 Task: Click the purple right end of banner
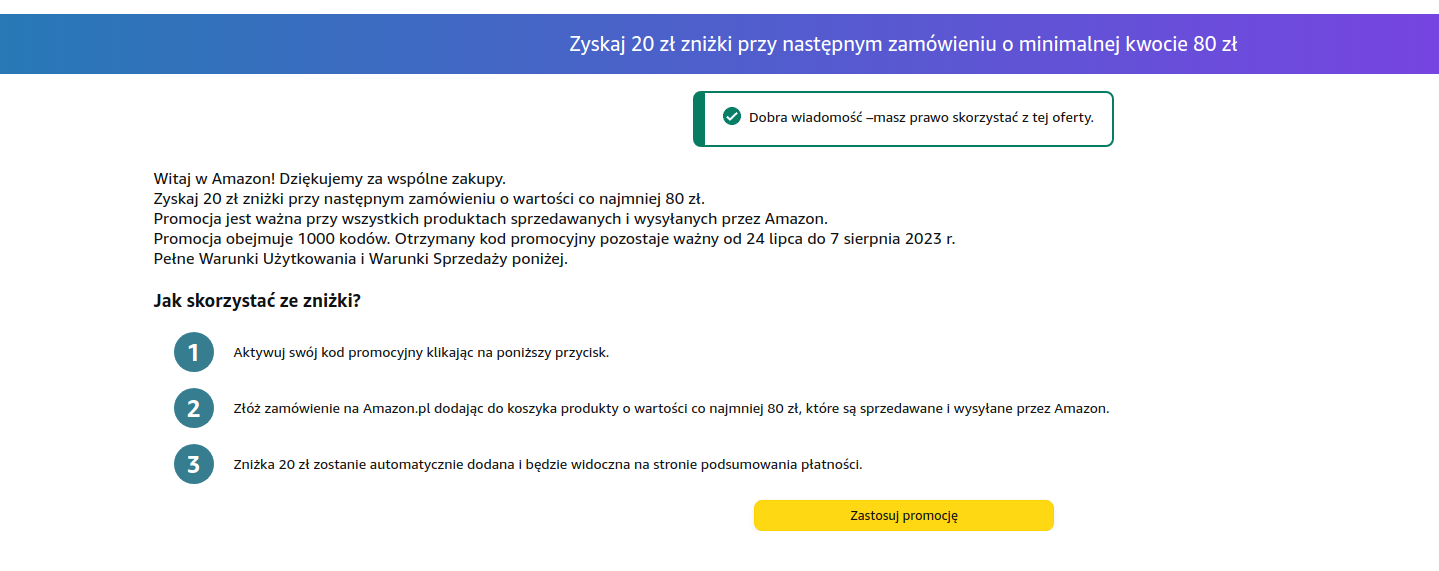[1380, 44]
